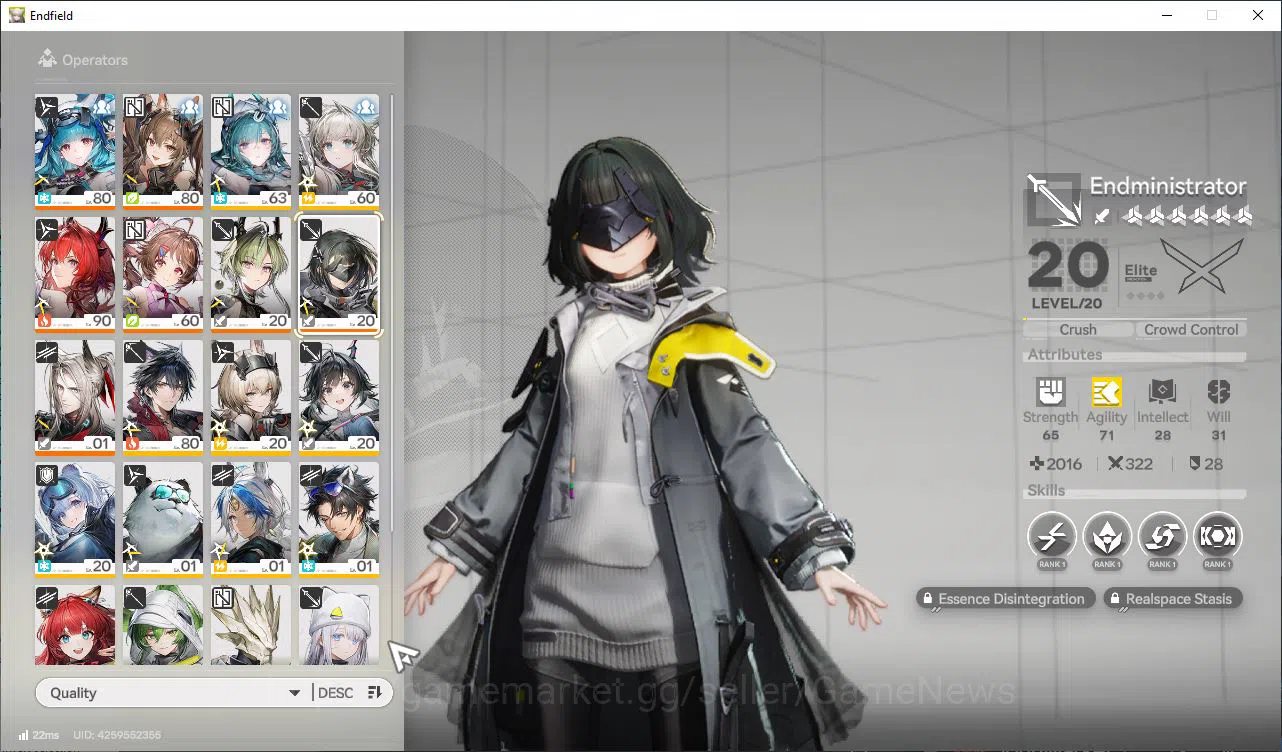This screenshot has height=752, width=1282.
Task: Toggle the DESC sort order
Action: [x=336, y=693]
